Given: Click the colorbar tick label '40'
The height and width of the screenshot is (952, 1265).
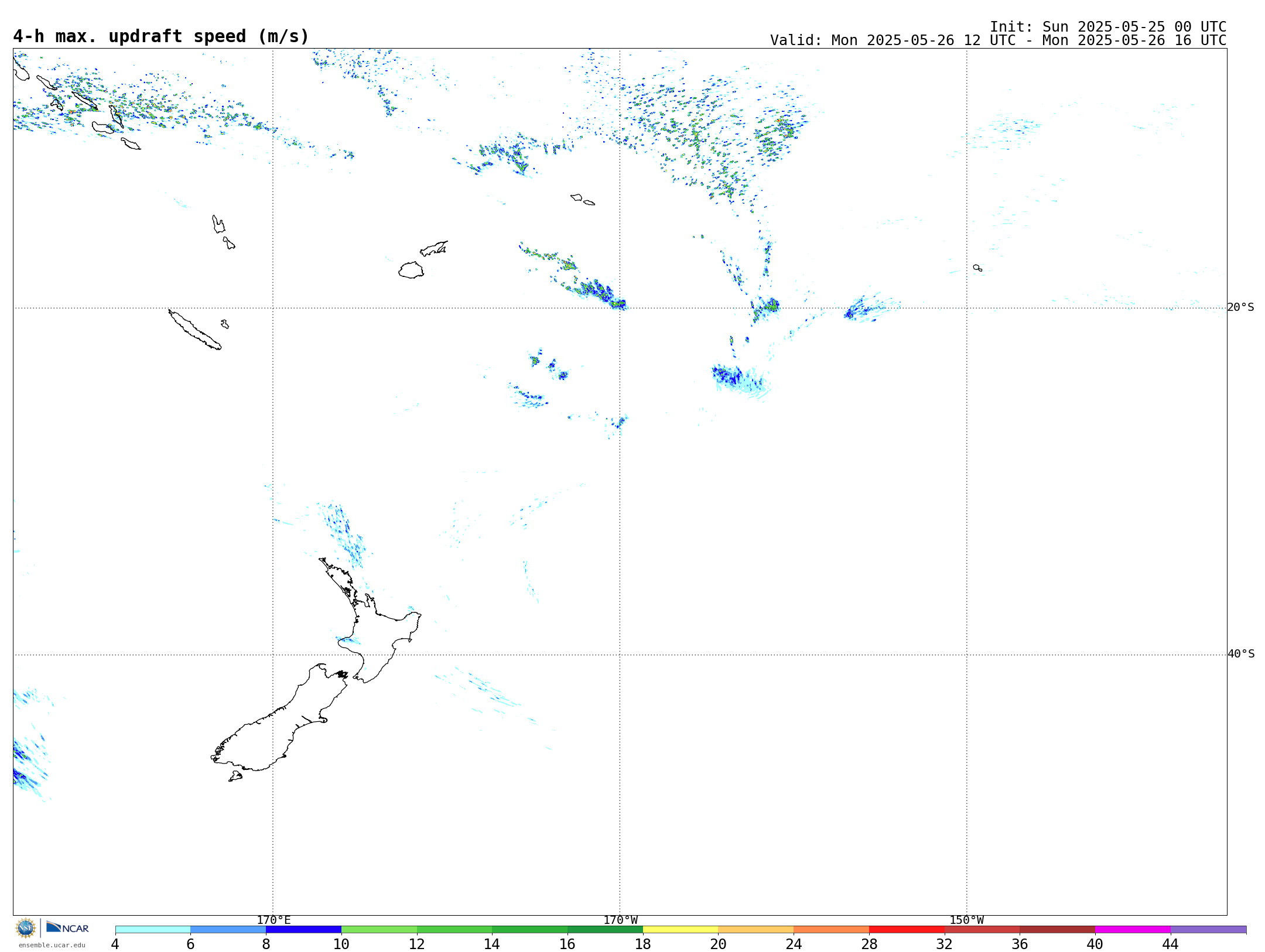Looking at the screenshot, I should pyautogui.click(x=1095, y=944).
